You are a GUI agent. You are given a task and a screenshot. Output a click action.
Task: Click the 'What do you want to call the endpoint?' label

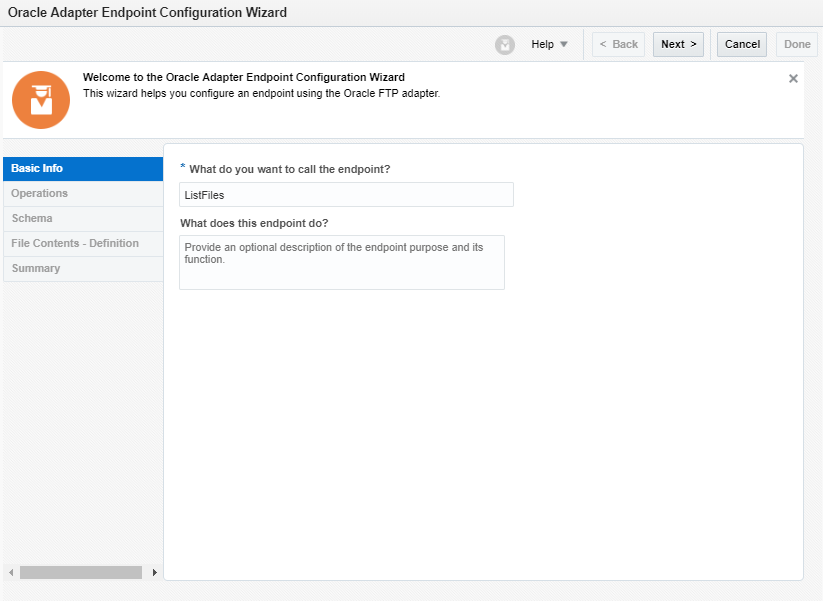coord(289,169)
